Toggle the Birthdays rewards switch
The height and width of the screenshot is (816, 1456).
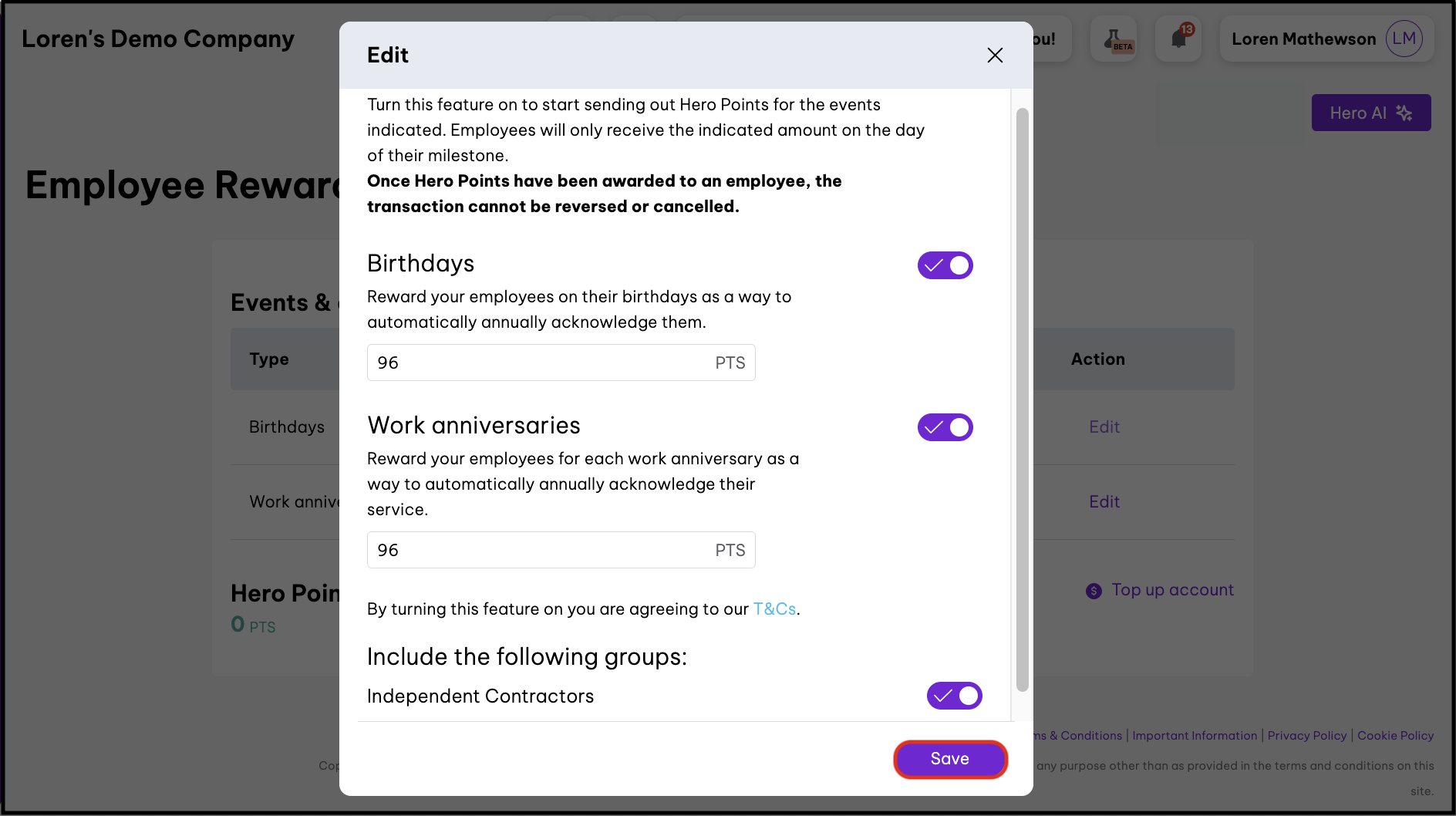[x=945, y=265]
